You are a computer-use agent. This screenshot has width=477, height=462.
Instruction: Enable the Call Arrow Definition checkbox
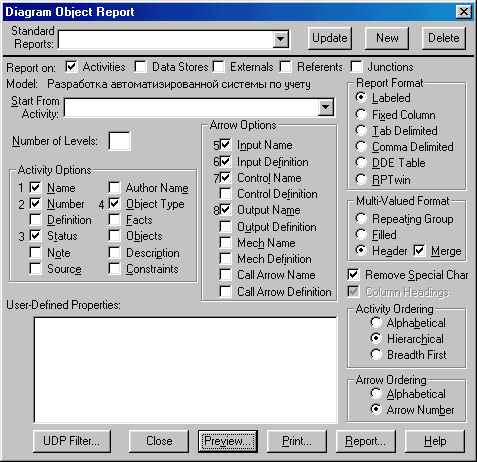coord(225,291)
